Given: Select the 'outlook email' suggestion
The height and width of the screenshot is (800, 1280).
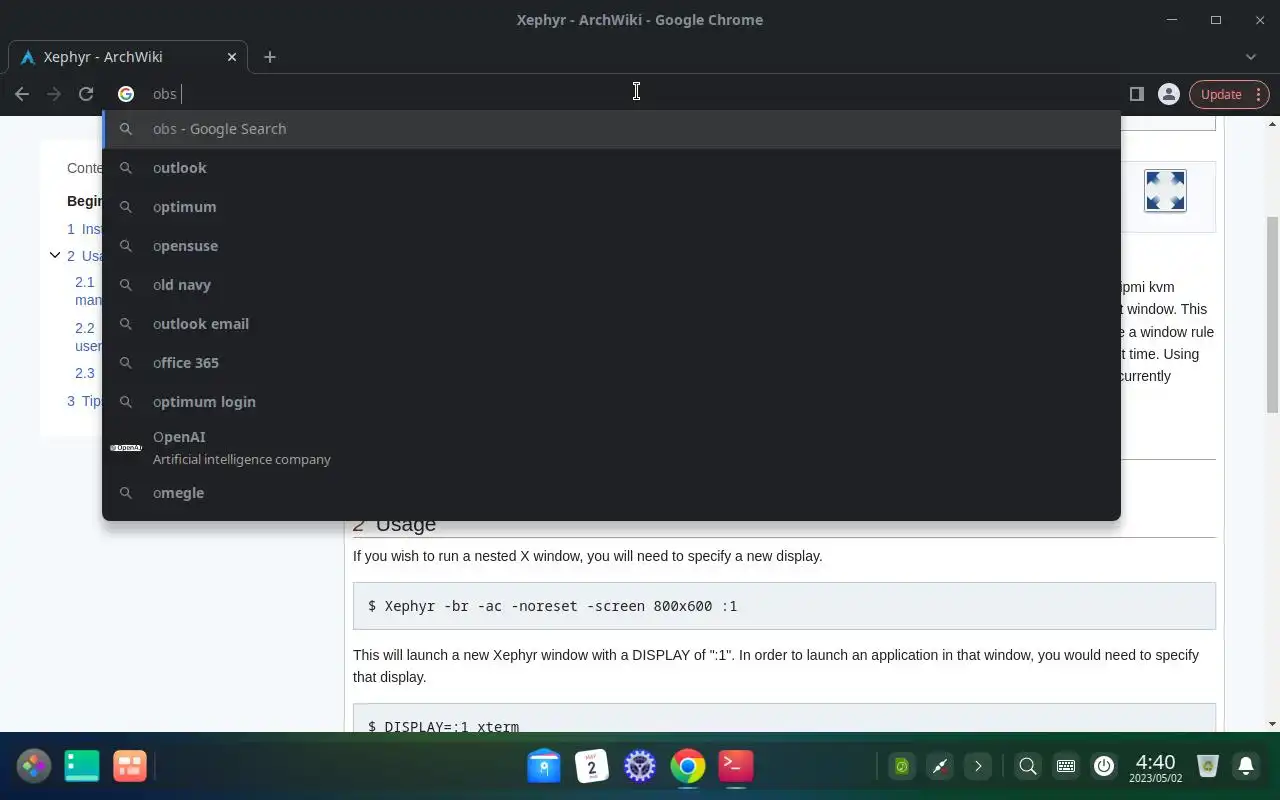Looking at the screenshot, I should pyautogui.click(x=611, y=324).
